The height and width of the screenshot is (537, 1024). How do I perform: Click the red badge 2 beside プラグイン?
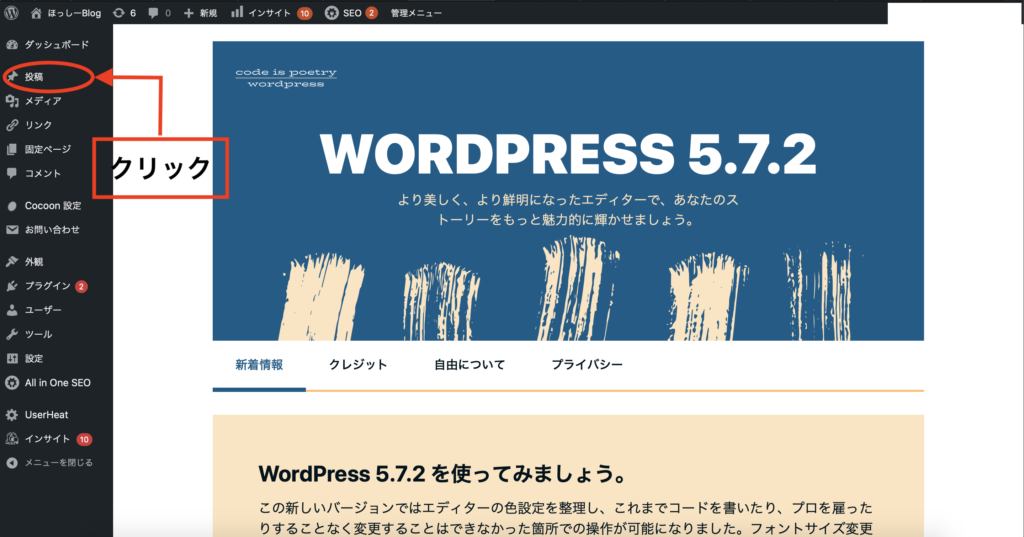(x=81, y=287)
